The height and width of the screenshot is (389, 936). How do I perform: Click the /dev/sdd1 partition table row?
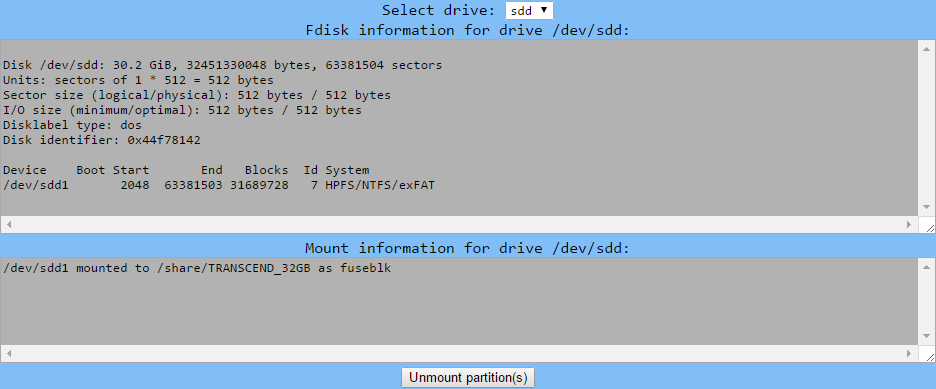click(218, 185)
